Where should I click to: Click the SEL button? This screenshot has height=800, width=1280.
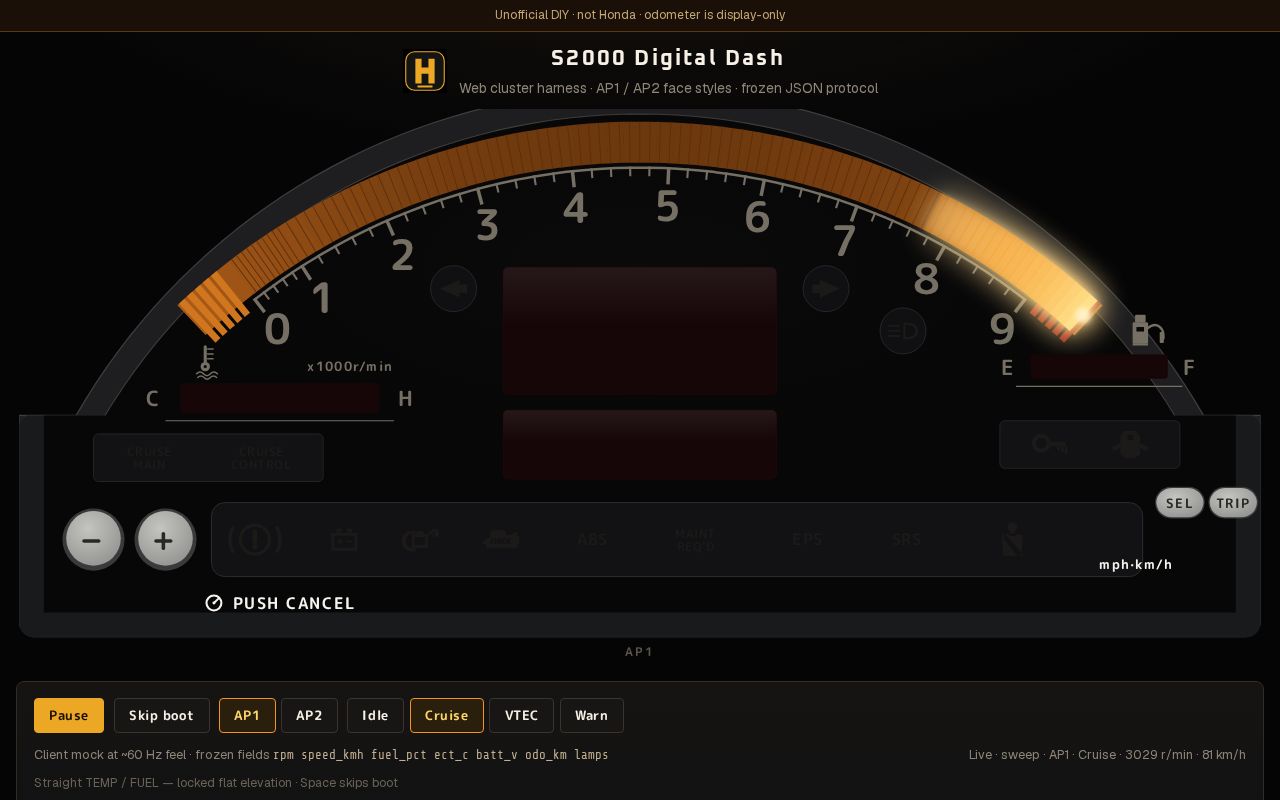click(x=1179, y=503)
